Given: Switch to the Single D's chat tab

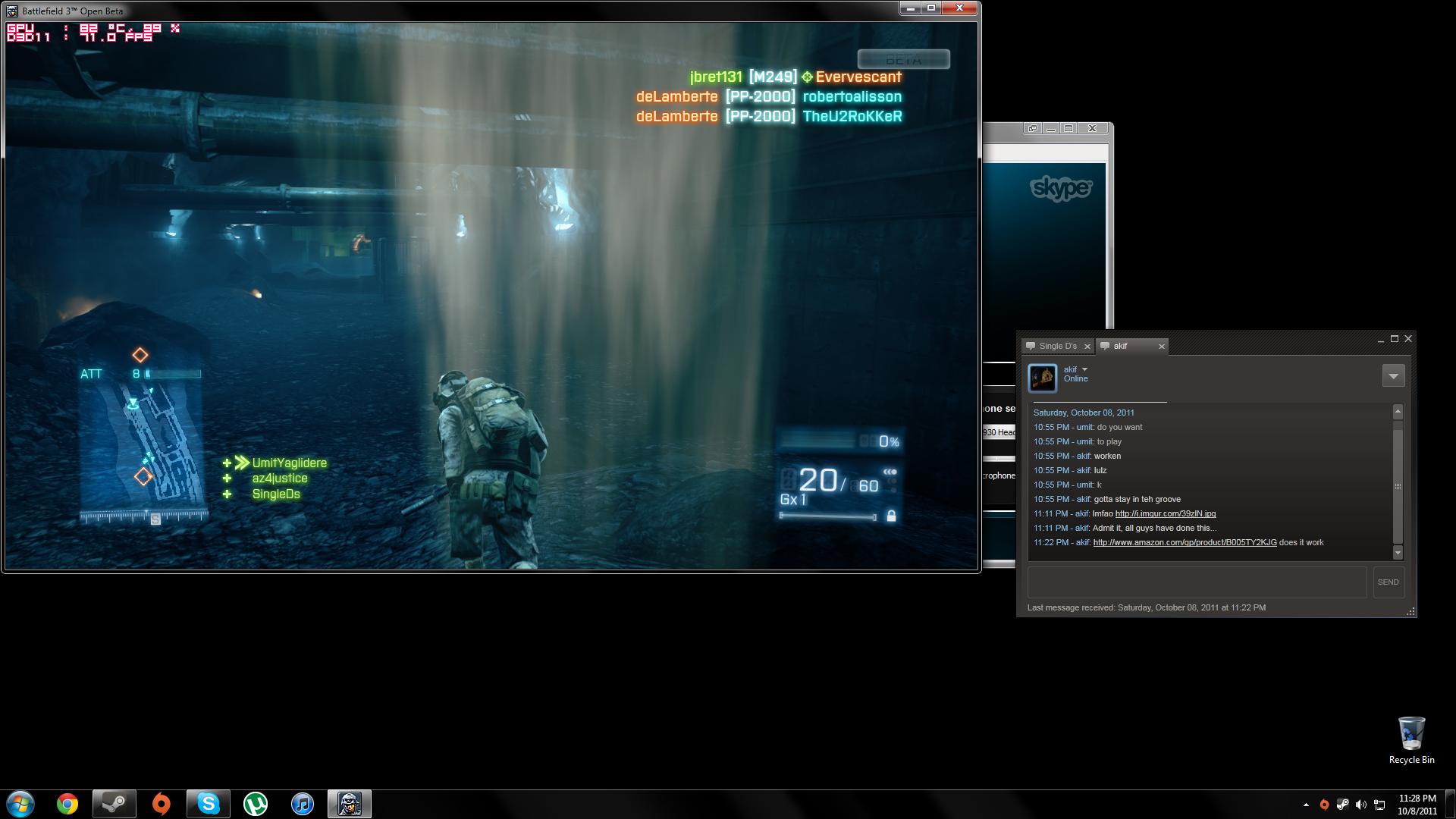Looking at the screenshot, I should 1057,347.
